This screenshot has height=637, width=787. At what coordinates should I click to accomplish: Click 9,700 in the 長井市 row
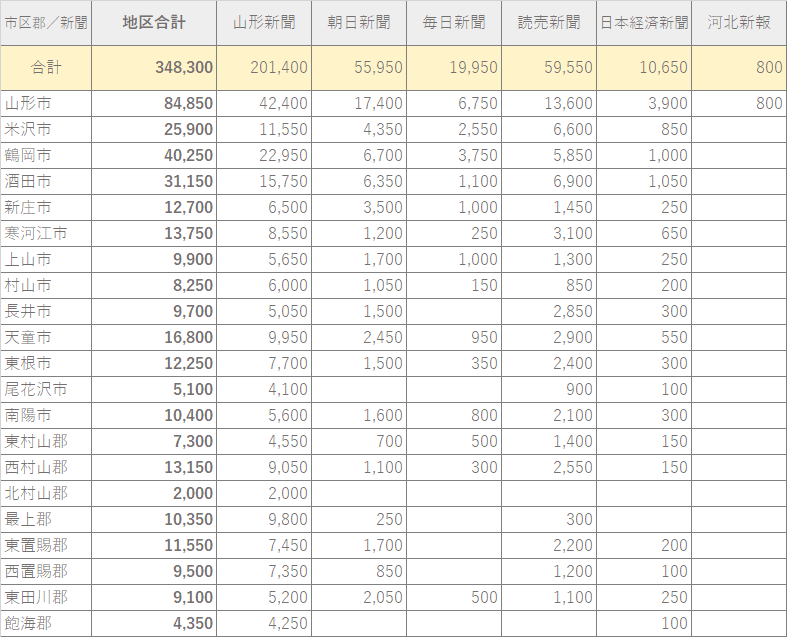click(x=154, y=312)
